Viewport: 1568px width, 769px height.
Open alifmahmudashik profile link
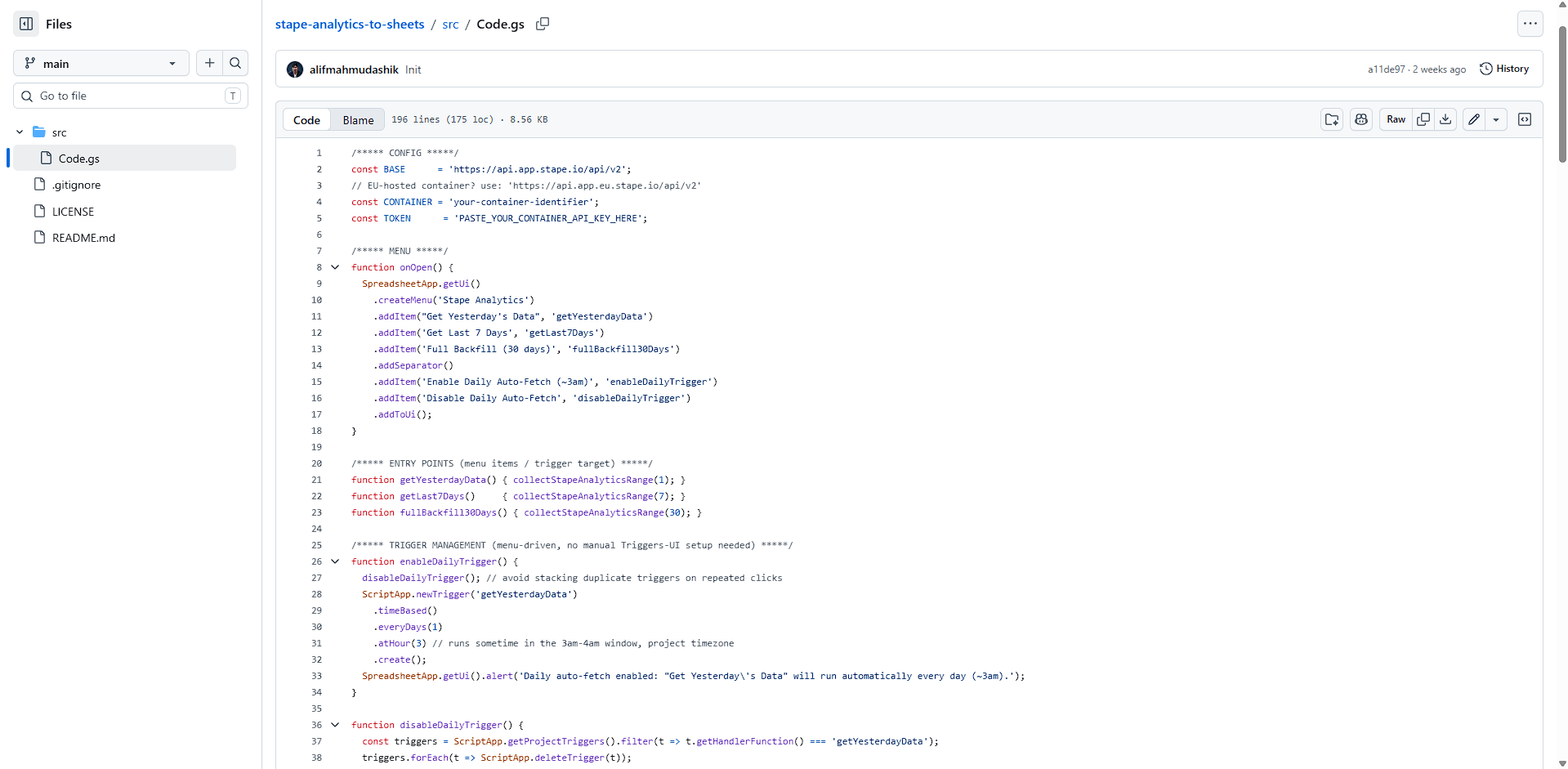(x=354, y=69)
